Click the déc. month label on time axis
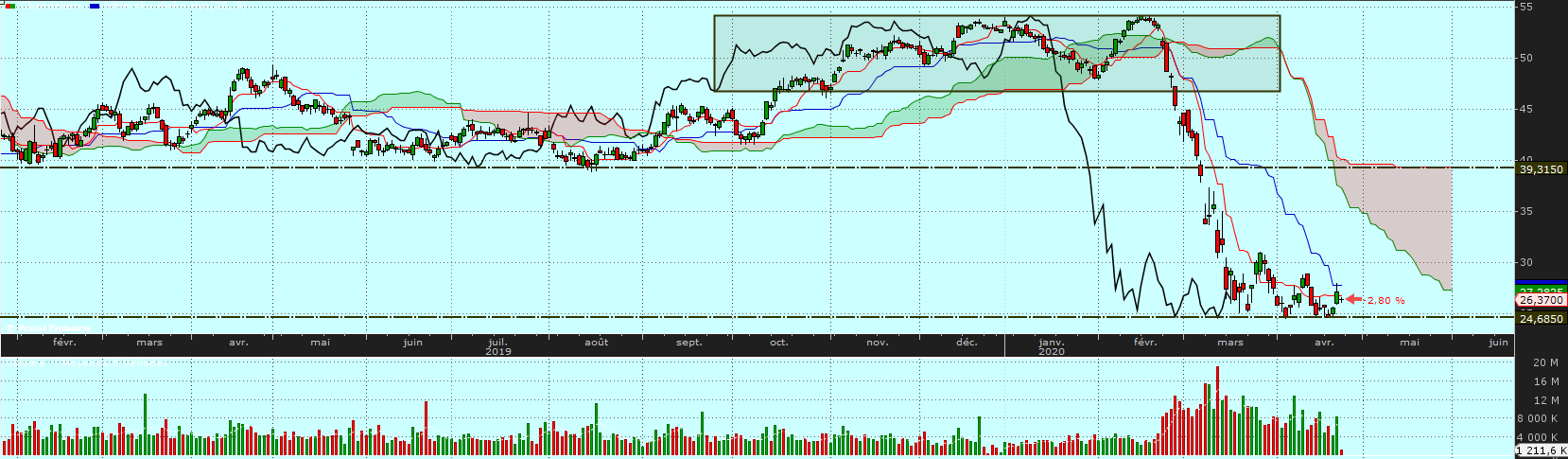The image size is (1568, 459). [967, 343]
